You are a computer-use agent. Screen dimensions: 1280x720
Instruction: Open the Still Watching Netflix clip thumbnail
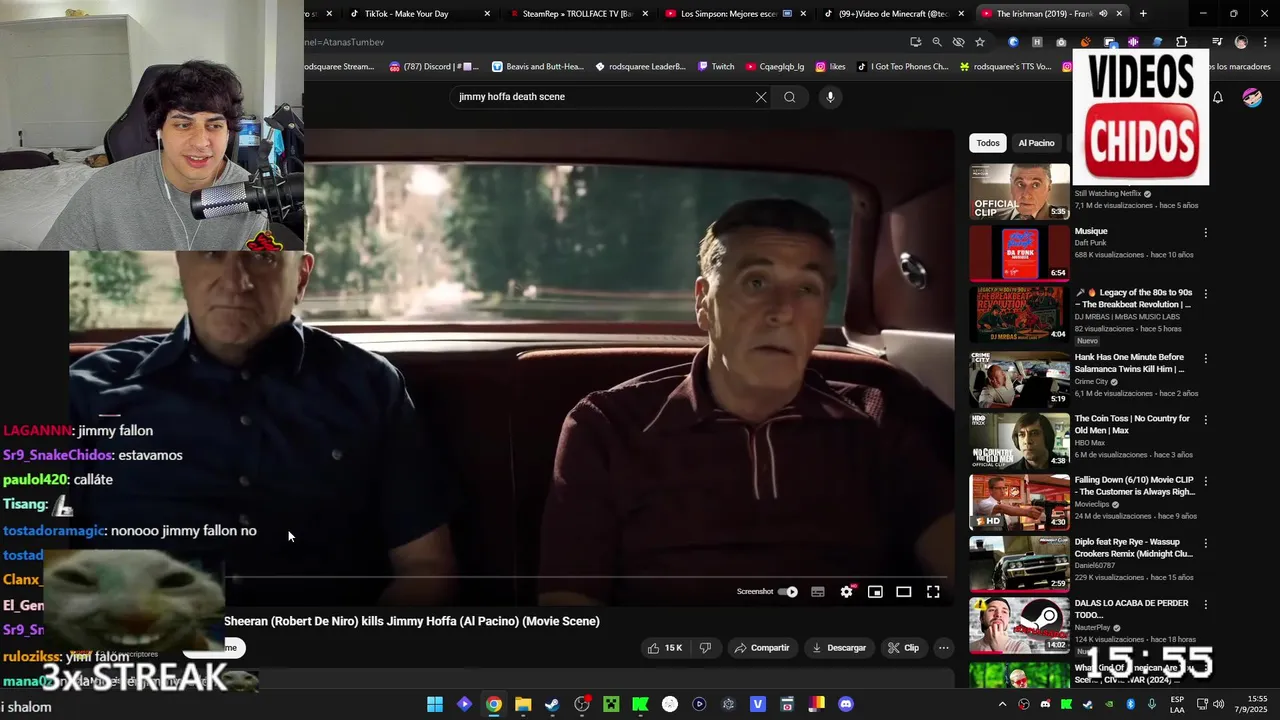point(1019,191)
